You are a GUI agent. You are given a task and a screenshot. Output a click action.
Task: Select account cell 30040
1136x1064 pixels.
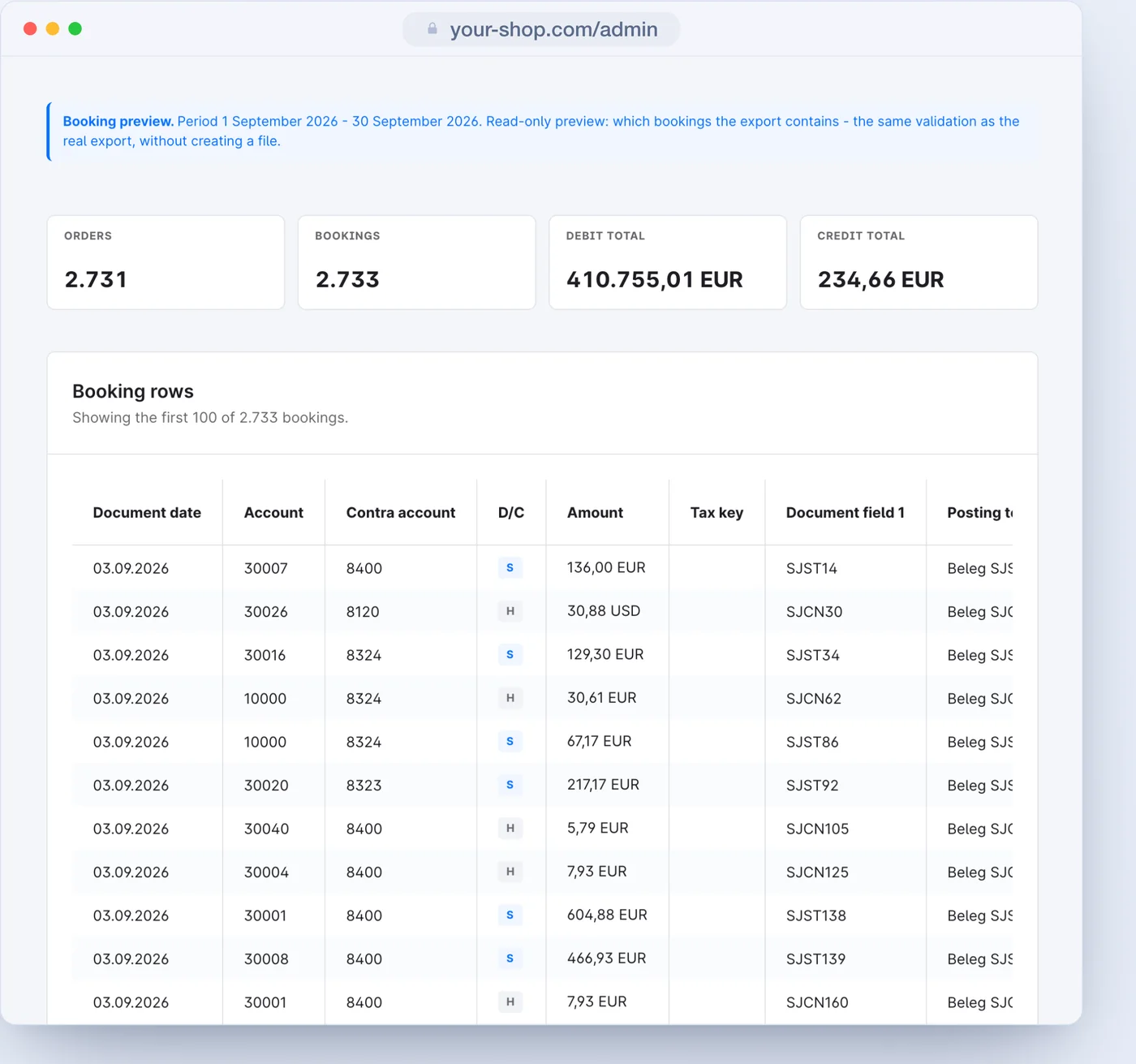tap(266, 829)
